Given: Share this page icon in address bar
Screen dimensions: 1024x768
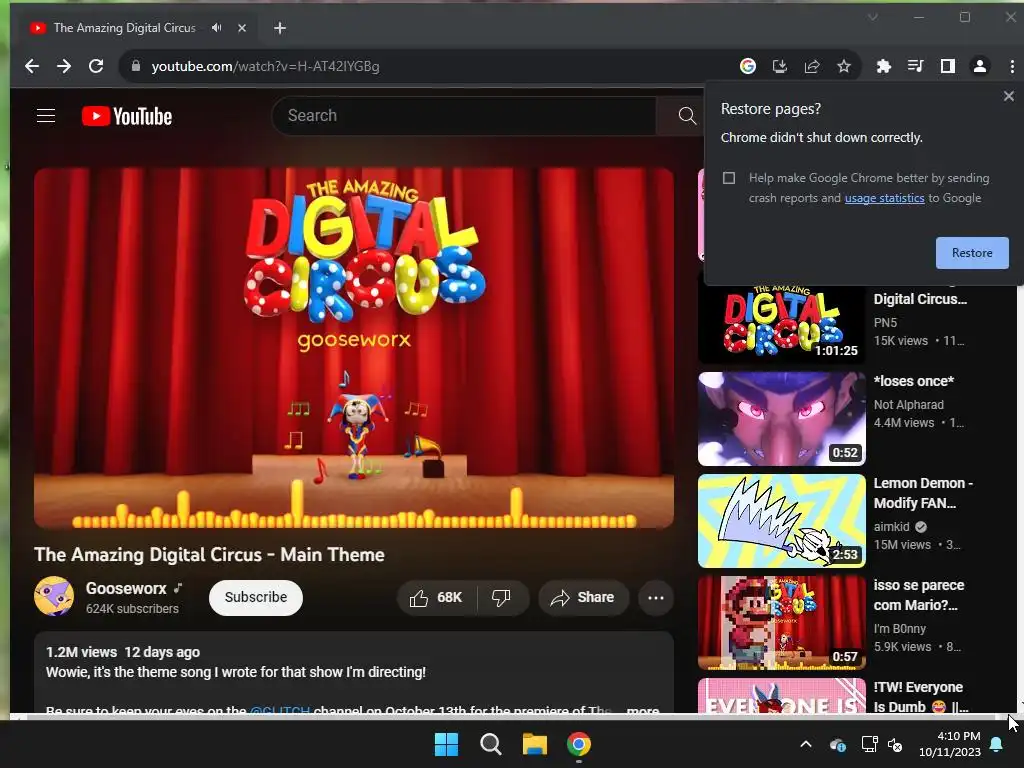Looking at the screenshot, I should click(x=812, y=66).
